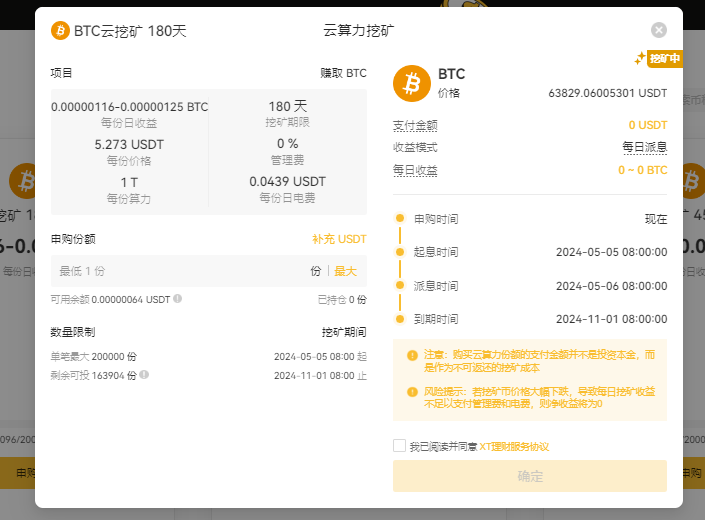
Task: Click the 1 T hashrate per share
Action: tap(129, 182)
